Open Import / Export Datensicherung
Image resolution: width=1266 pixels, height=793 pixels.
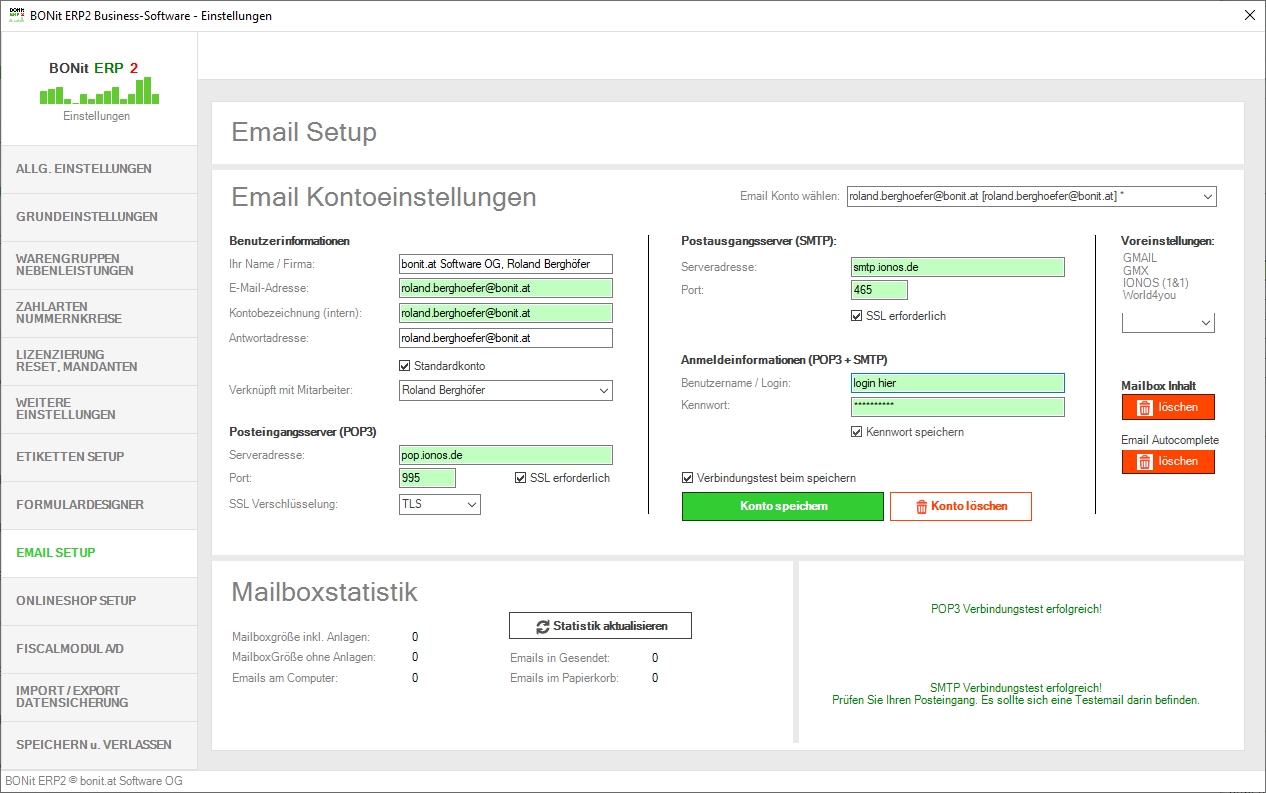[x=99, y=697]
